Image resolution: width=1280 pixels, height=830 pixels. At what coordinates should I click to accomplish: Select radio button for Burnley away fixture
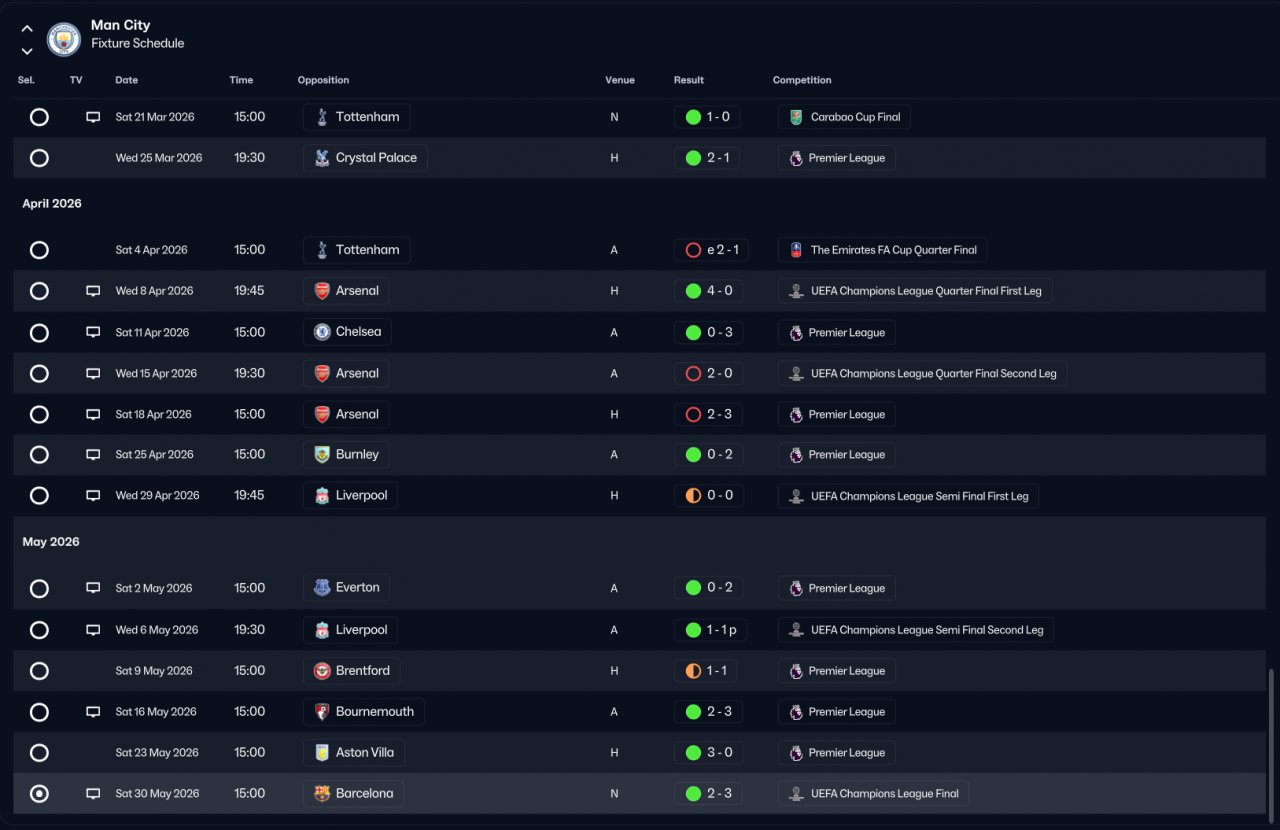[39, 455]
